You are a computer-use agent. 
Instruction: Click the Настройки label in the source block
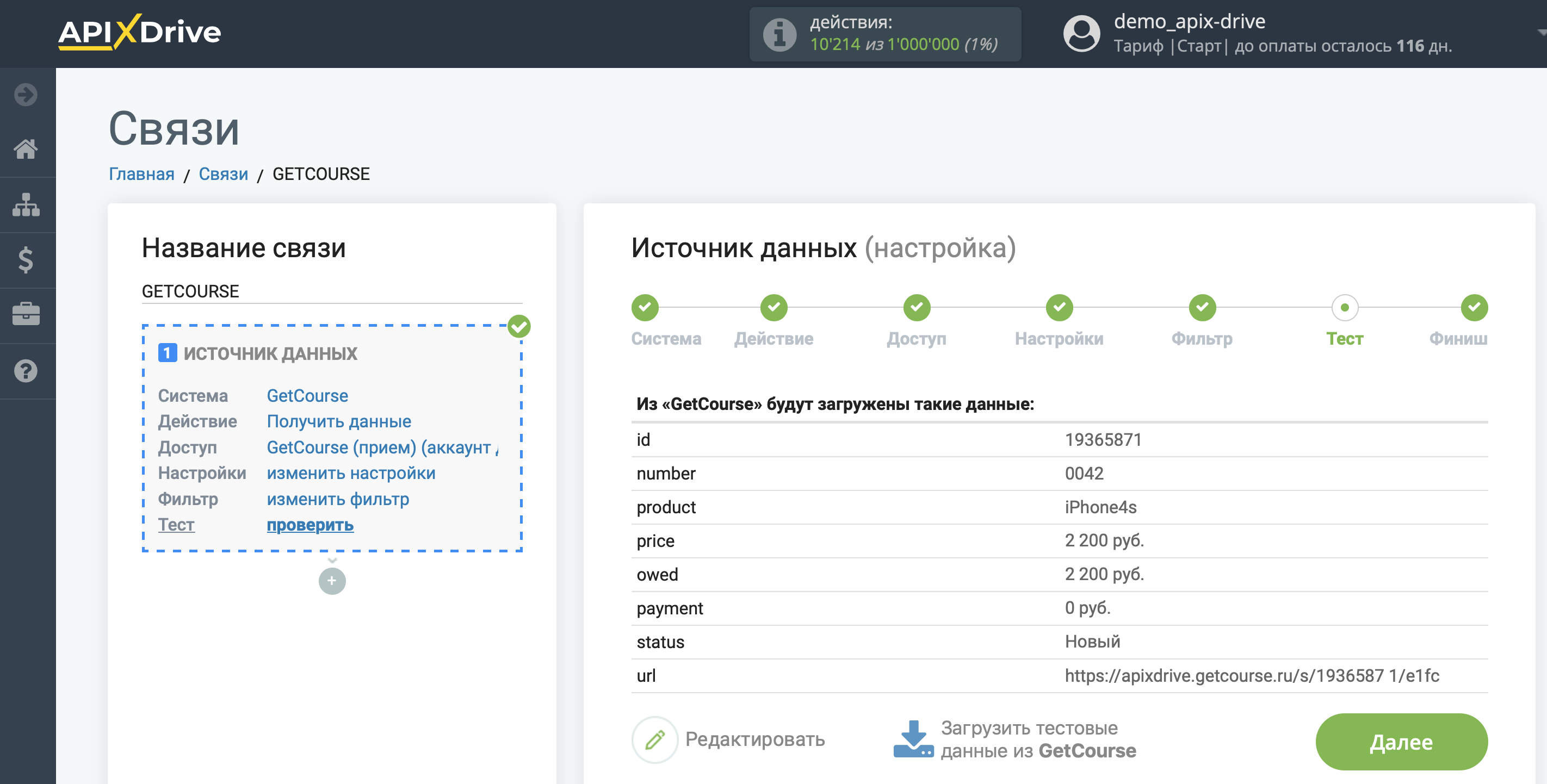tap(202, 473)
